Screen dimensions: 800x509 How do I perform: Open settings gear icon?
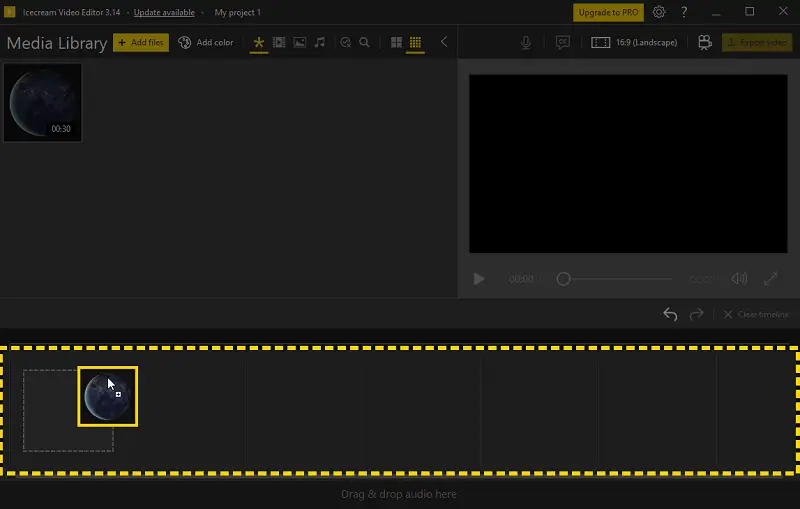pos(659,12)
